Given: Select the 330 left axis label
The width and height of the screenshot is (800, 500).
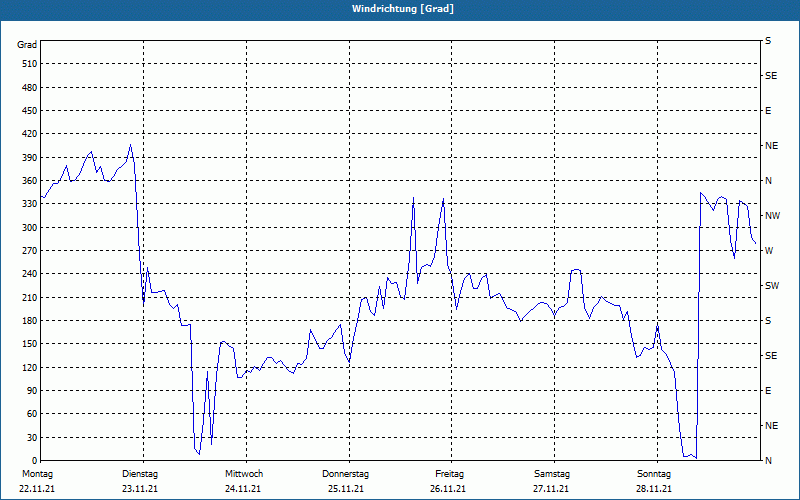Looking at the screenshot, I should pyautogui.click(x=29, y=204).
